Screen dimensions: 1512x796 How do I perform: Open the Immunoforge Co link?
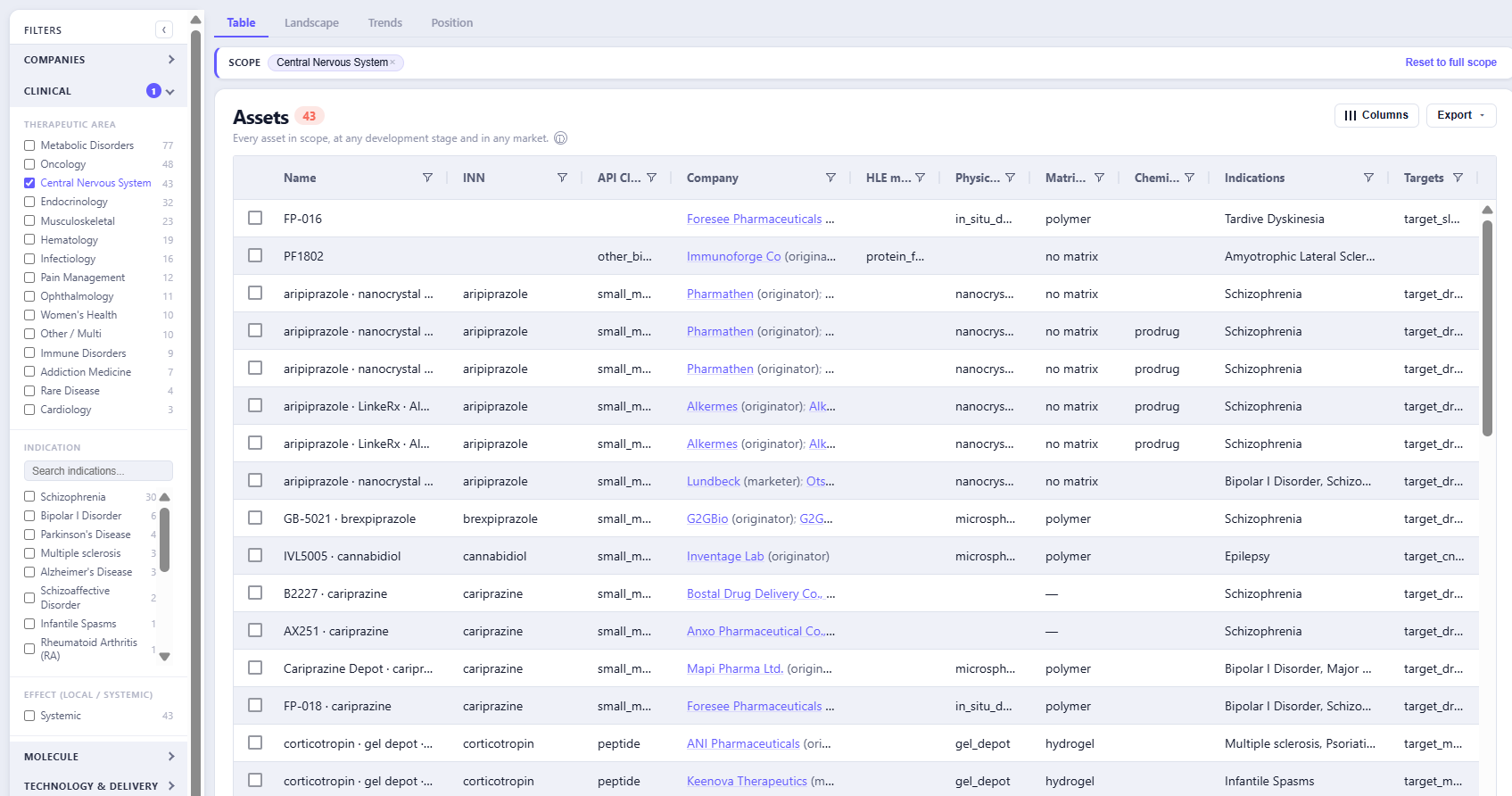point(733,256)
